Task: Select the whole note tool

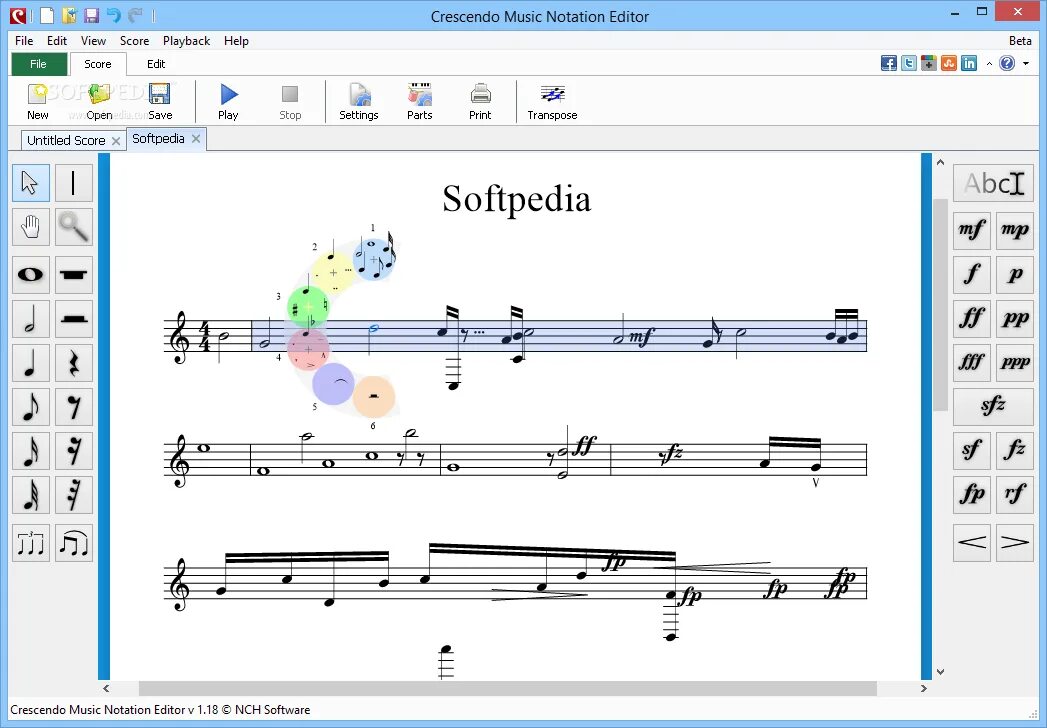Action: pos(31,275)
